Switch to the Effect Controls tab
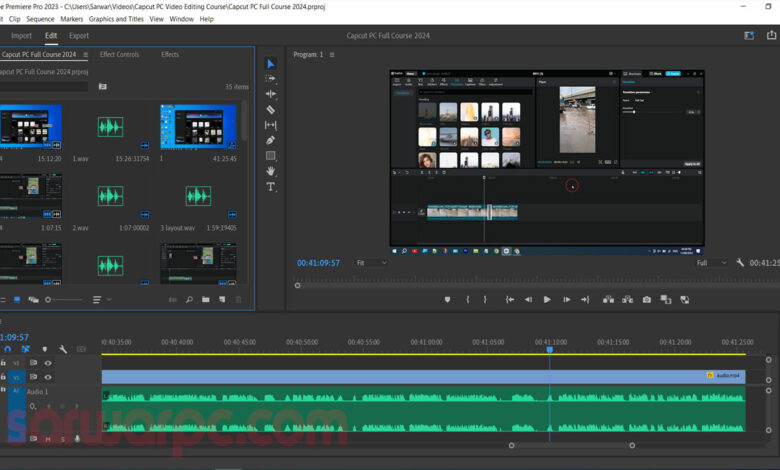The width and height of the screenshot is (780, 470). [x=119, y=54]
